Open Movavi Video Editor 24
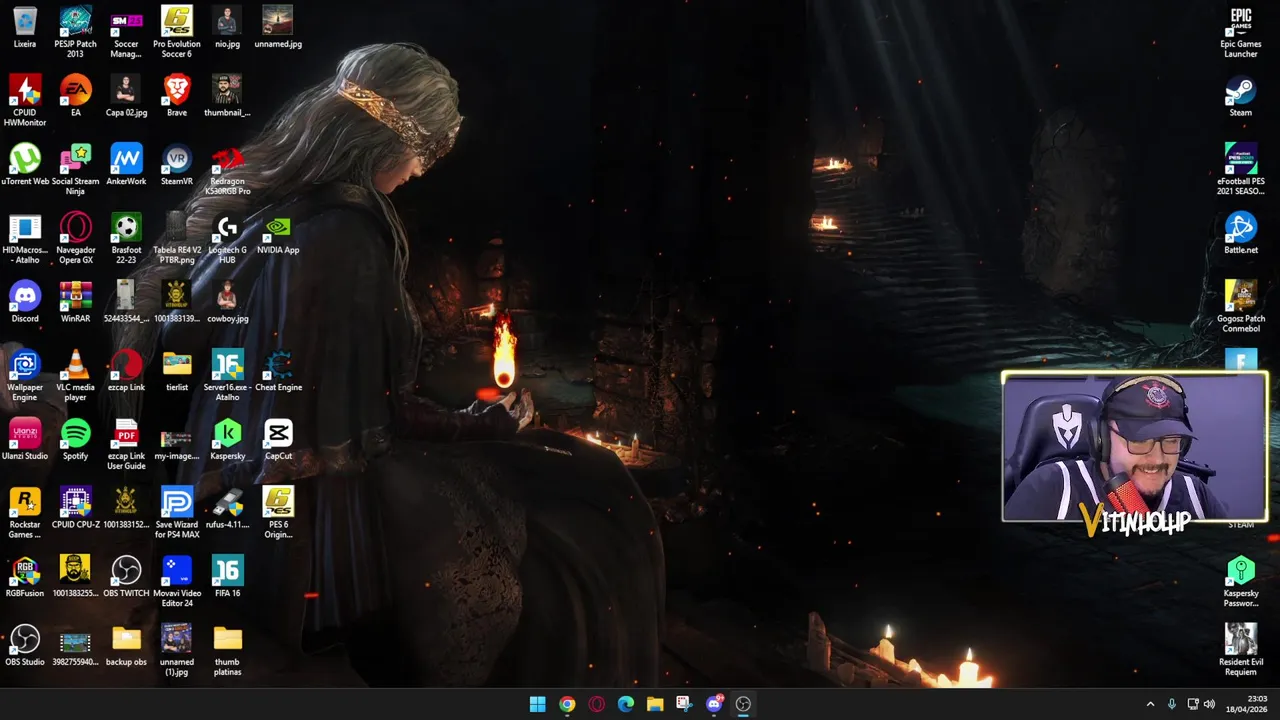The width and height of the screenshot is (1280, 720). (177, 582)
